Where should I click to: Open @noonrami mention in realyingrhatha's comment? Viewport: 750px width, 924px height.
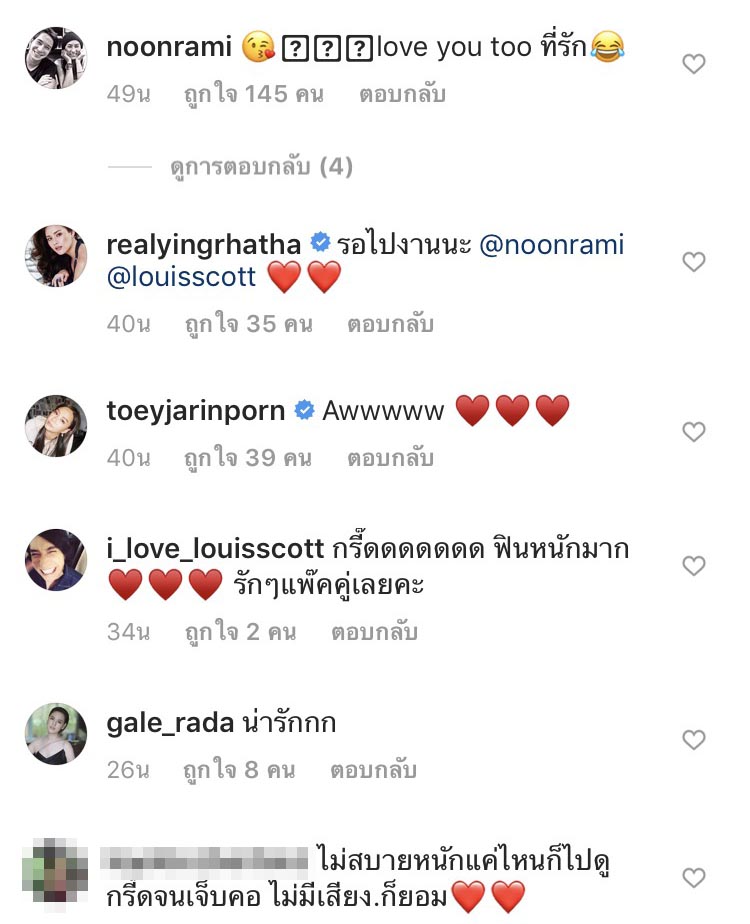[552, 245]
